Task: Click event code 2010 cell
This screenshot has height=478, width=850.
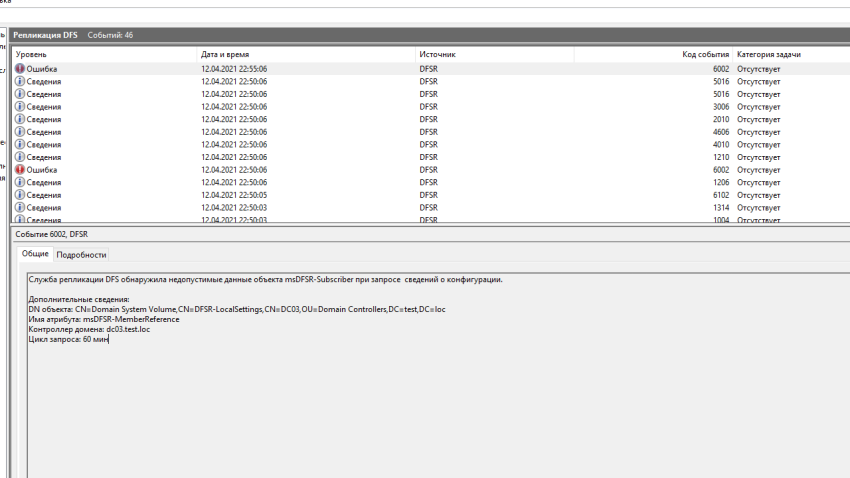Action: point(720,119)
